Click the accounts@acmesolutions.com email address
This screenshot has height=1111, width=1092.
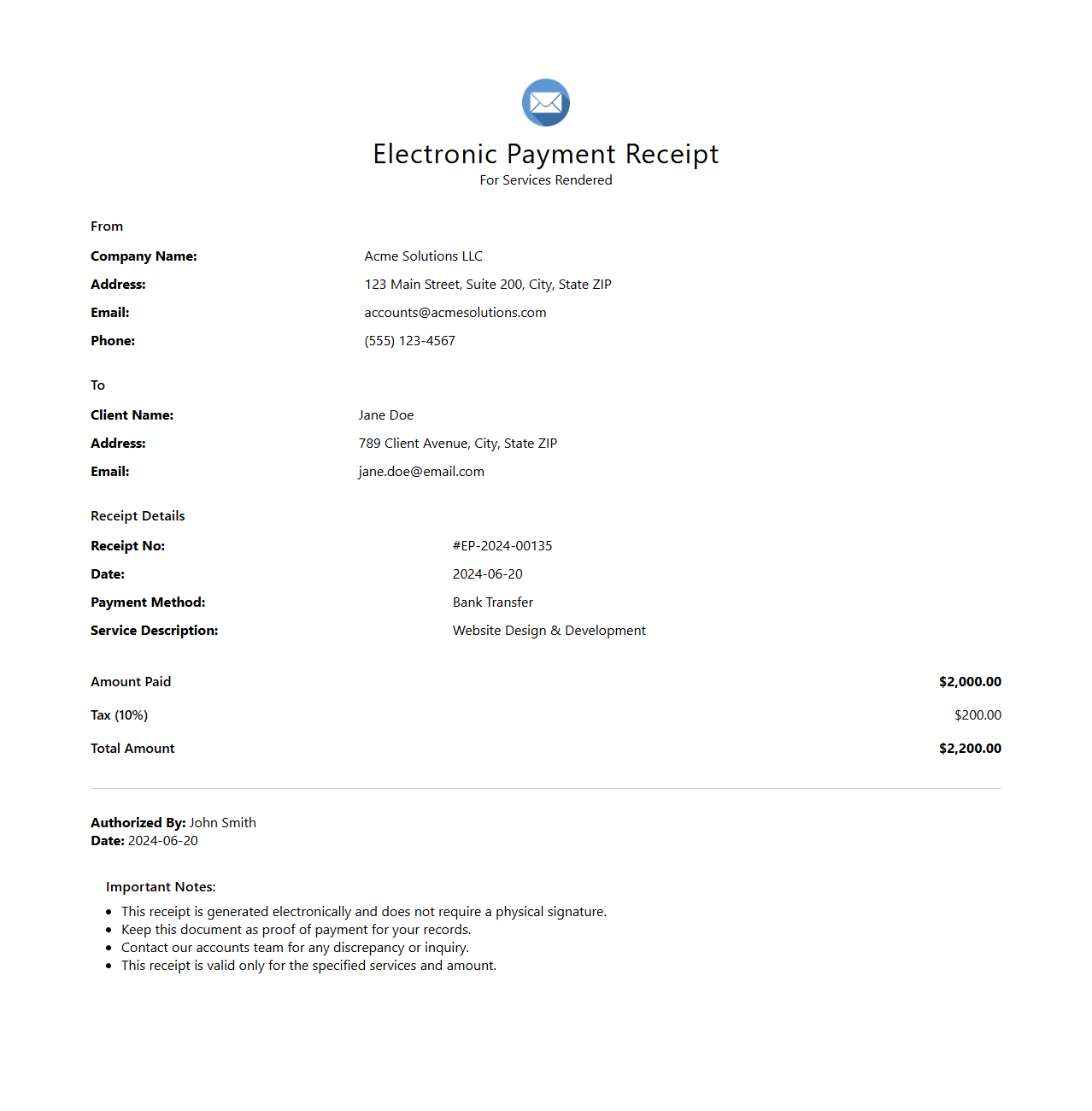[x=455, y=313]
